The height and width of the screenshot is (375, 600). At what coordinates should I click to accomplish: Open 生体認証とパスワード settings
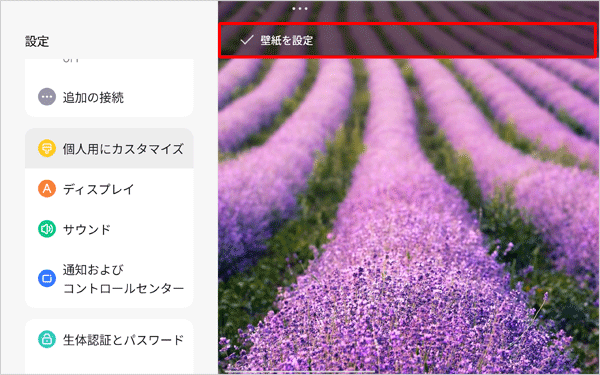pos(109,339)
